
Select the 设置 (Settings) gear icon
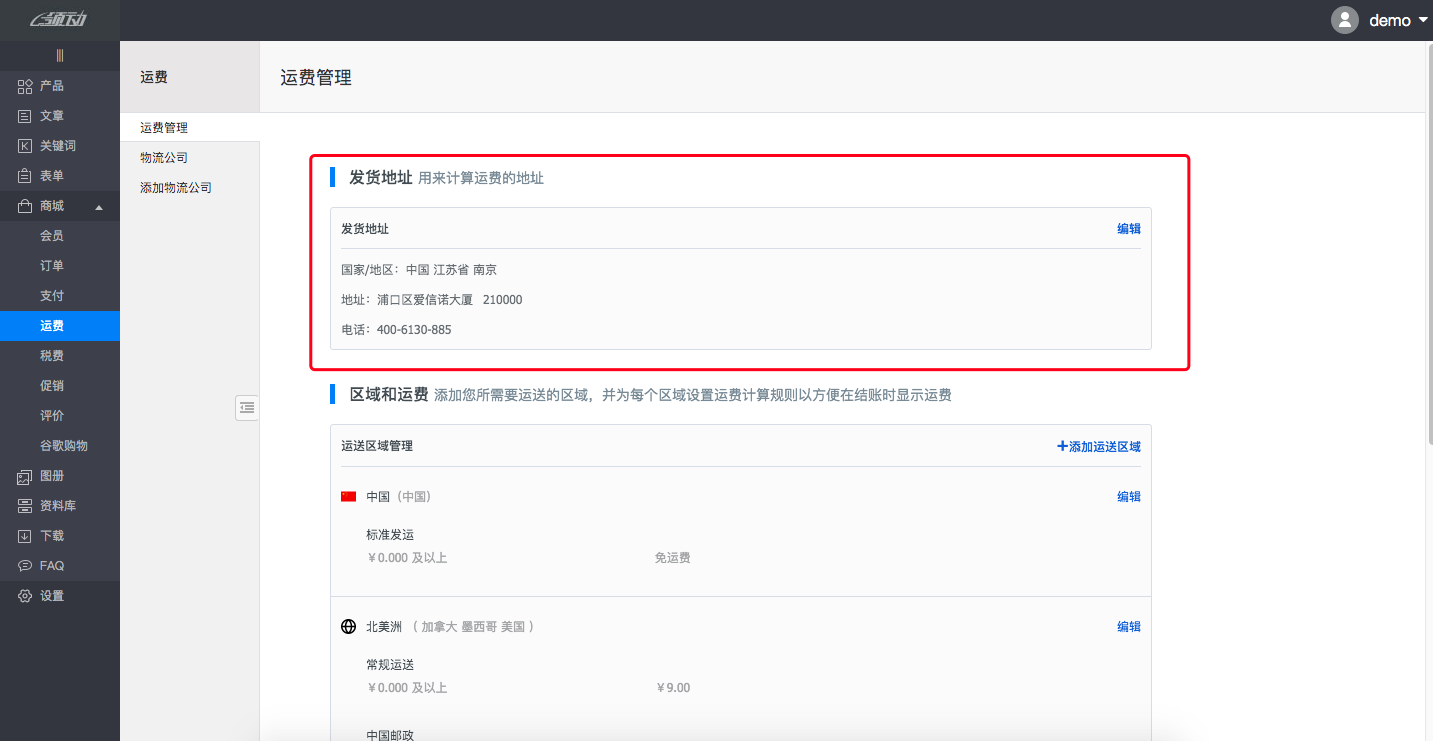click(25, 595)
